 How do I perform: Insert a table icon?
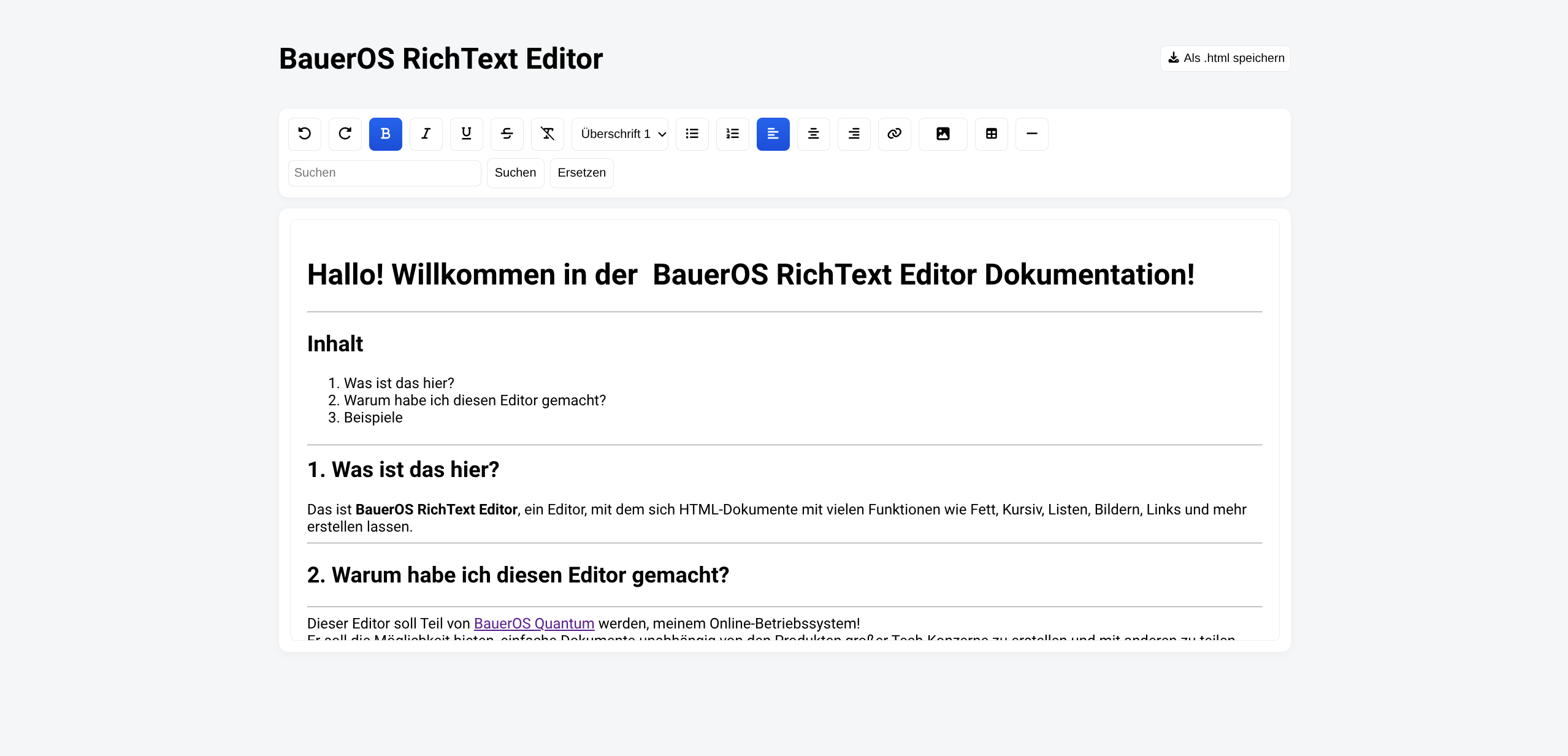coord(992,134)
